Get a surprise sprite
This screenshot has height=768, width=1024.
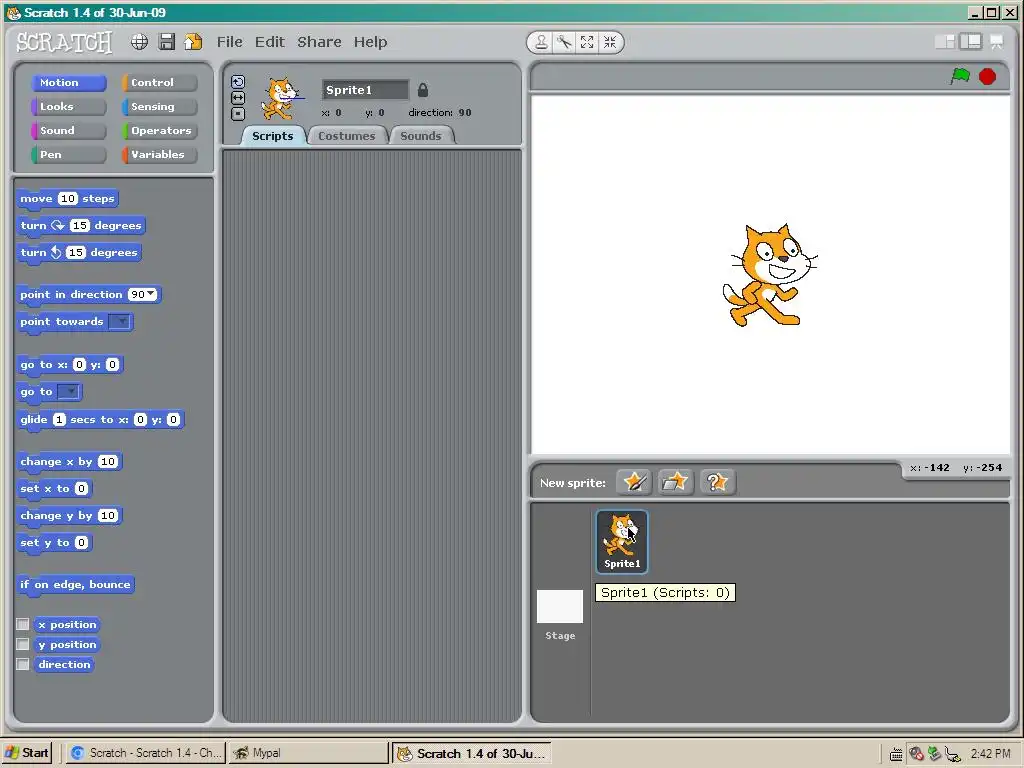point(717,483)
